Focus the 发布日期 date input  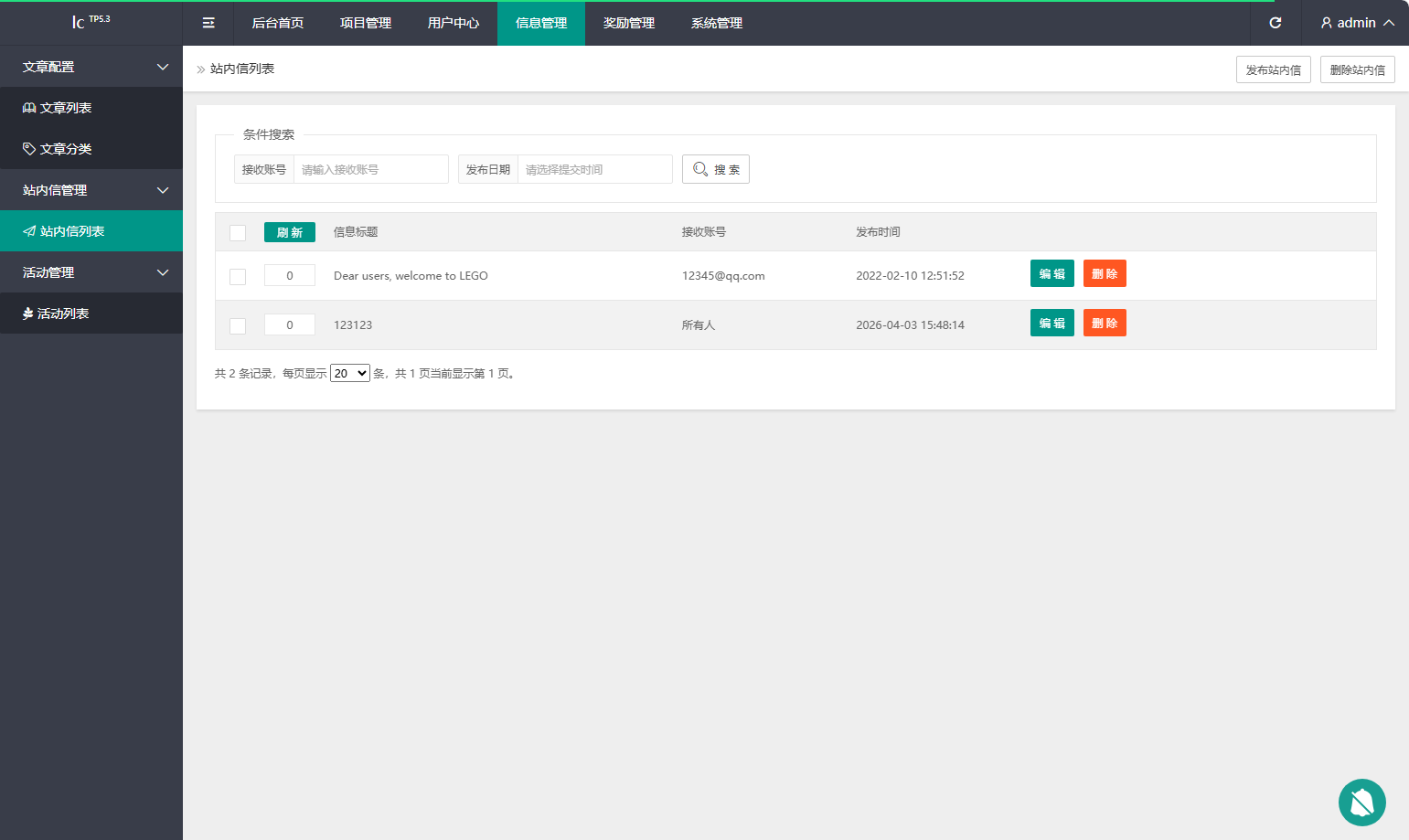coord(595,169)
